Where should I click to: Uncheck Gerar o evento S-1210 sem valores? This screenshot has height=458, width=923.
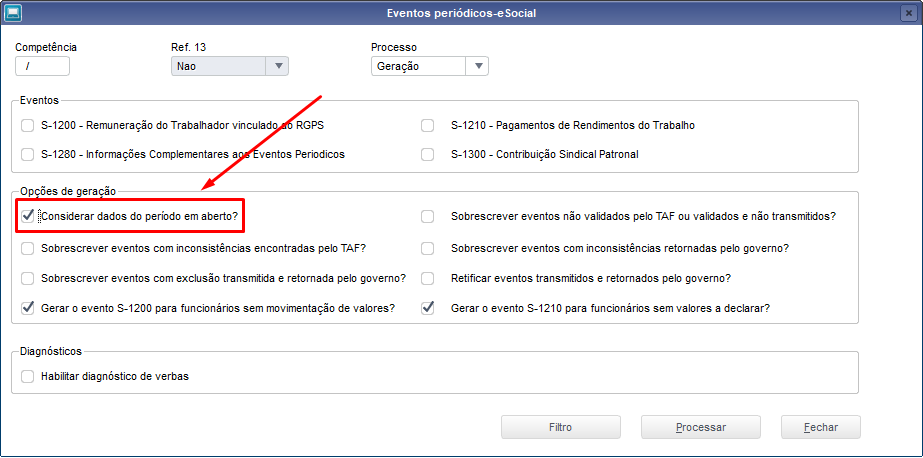[x=427, y=308]
